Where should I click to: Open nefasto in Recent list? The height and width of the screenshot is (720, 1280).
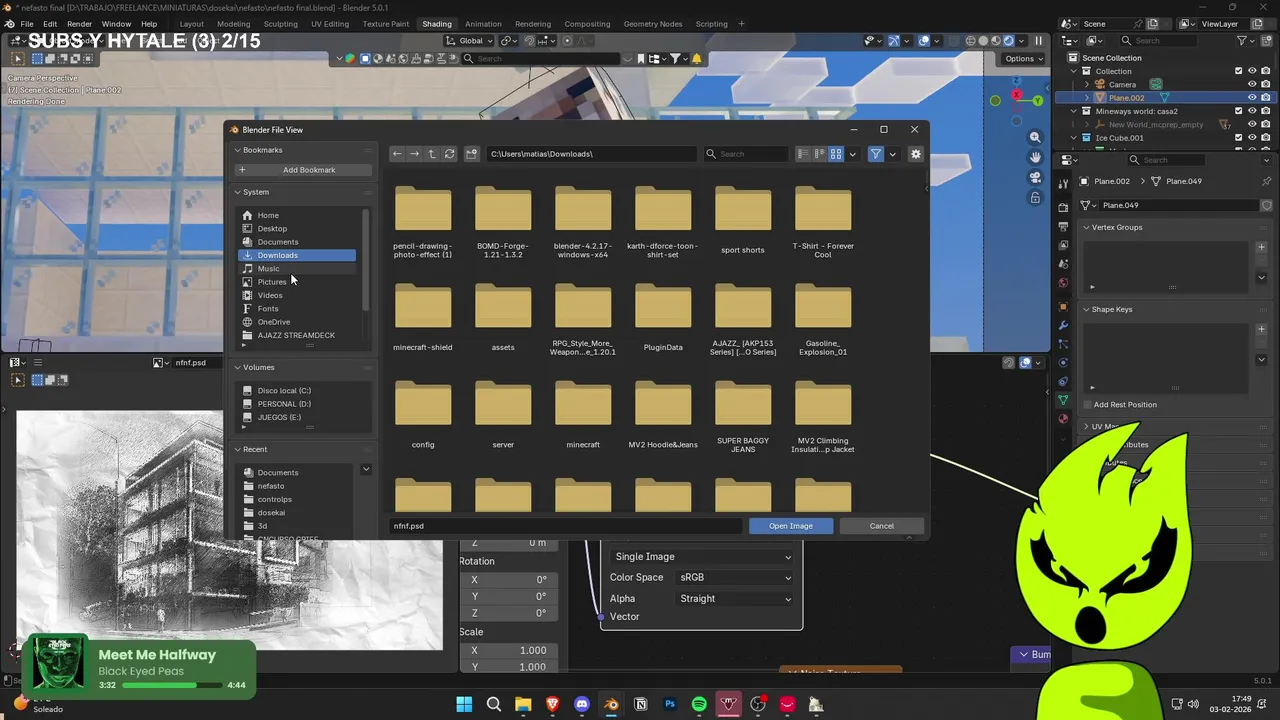297,486
